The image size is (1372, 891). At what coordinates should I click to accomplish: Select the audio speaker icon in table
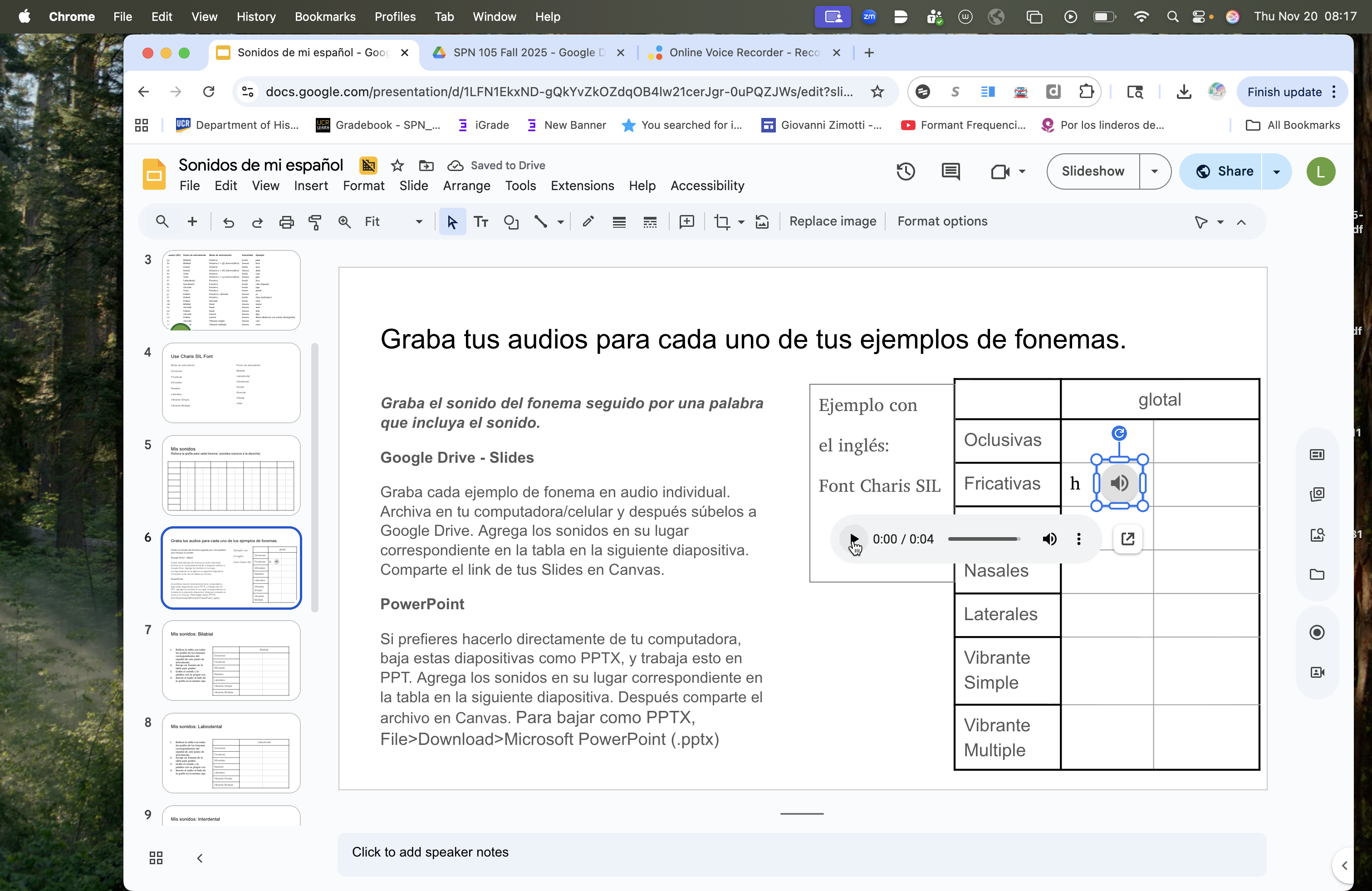coord(1119,483)
